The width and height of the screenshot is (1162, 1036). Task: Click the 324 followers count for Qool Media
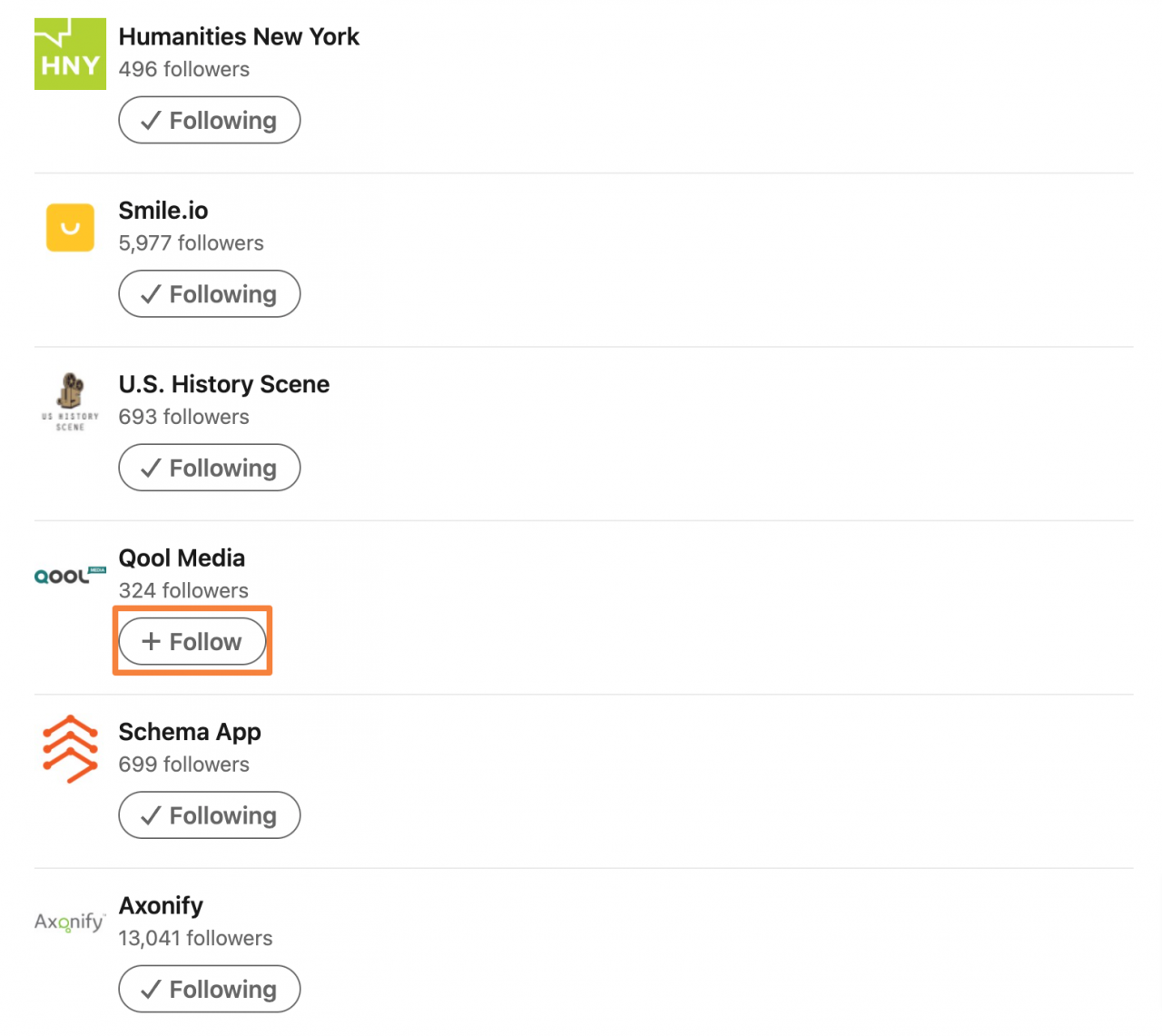[x=182, y=590]
